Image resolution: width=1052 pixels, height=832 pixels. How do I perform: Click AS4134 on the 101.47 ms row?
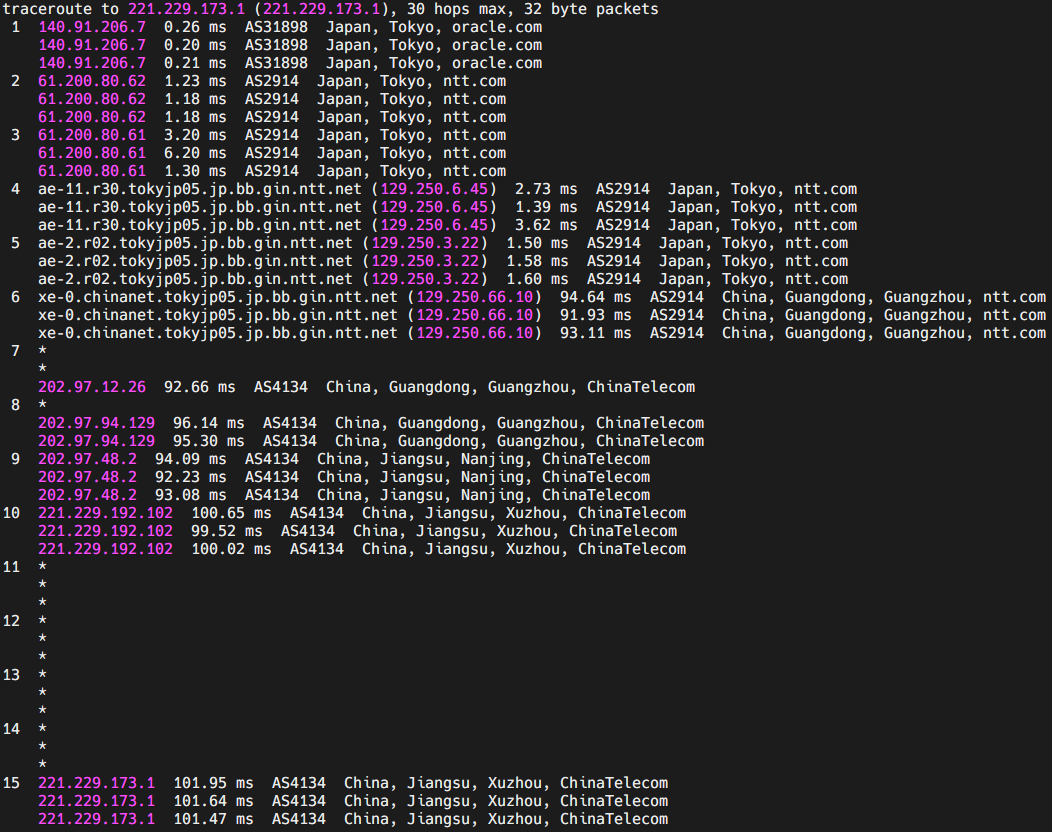point(299,819)
